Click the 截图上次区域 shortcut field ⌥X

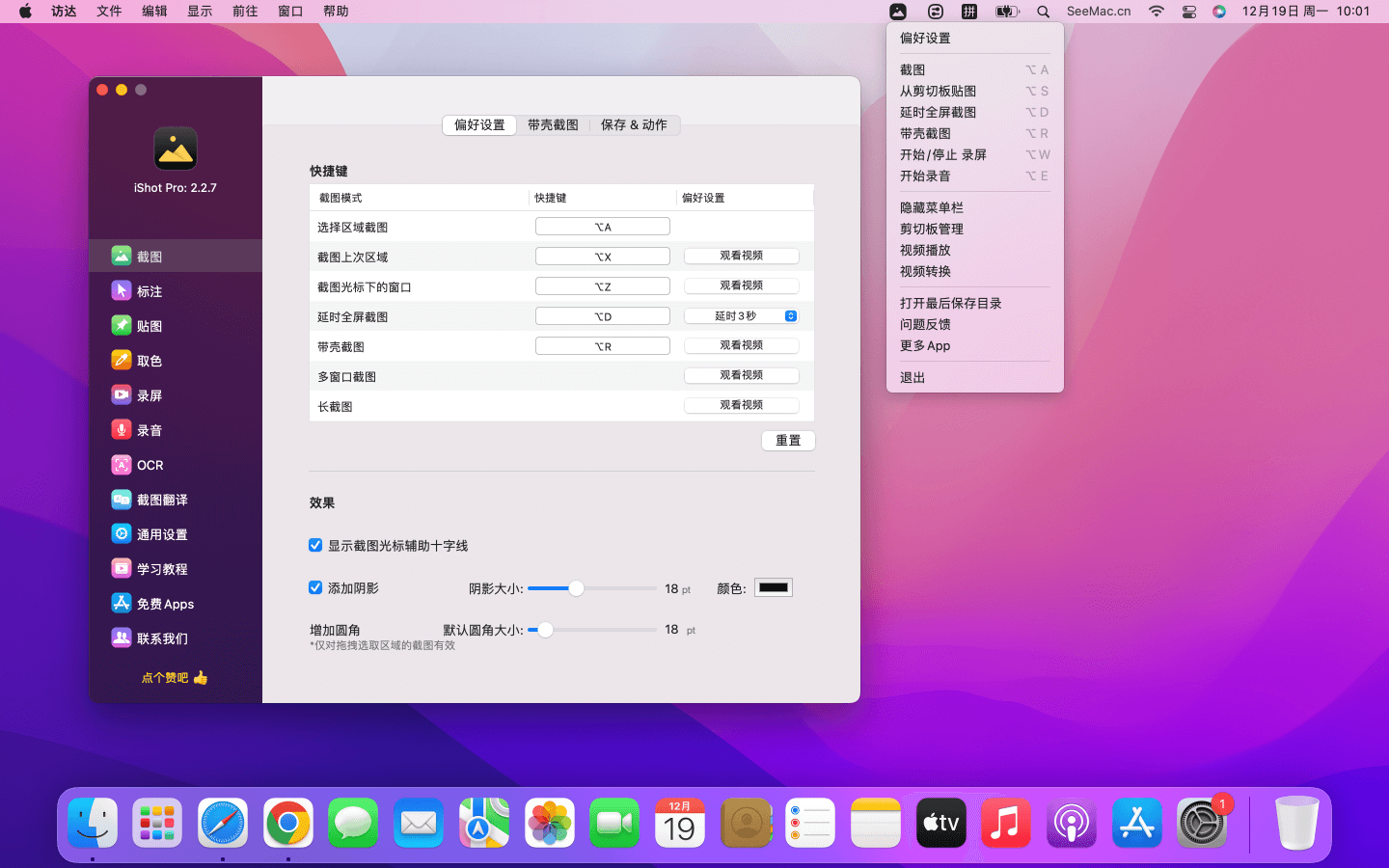coord(603,257)
